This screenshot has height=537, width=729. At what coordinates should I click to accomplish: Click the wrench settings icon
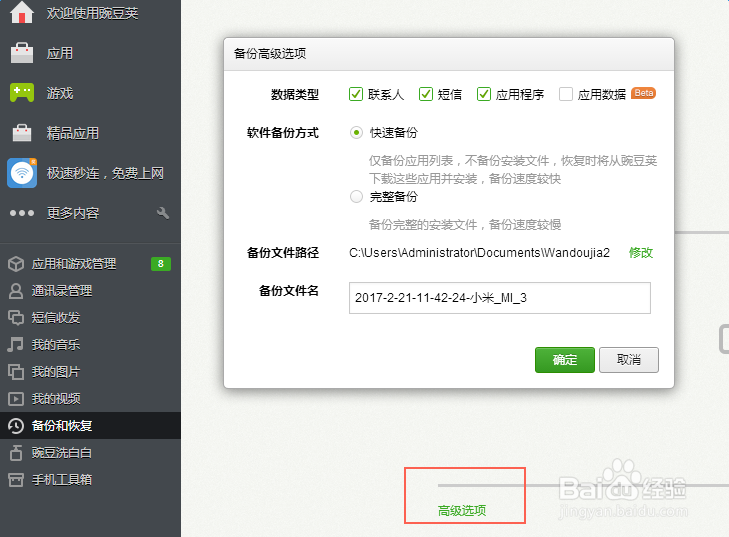[163, 213]
